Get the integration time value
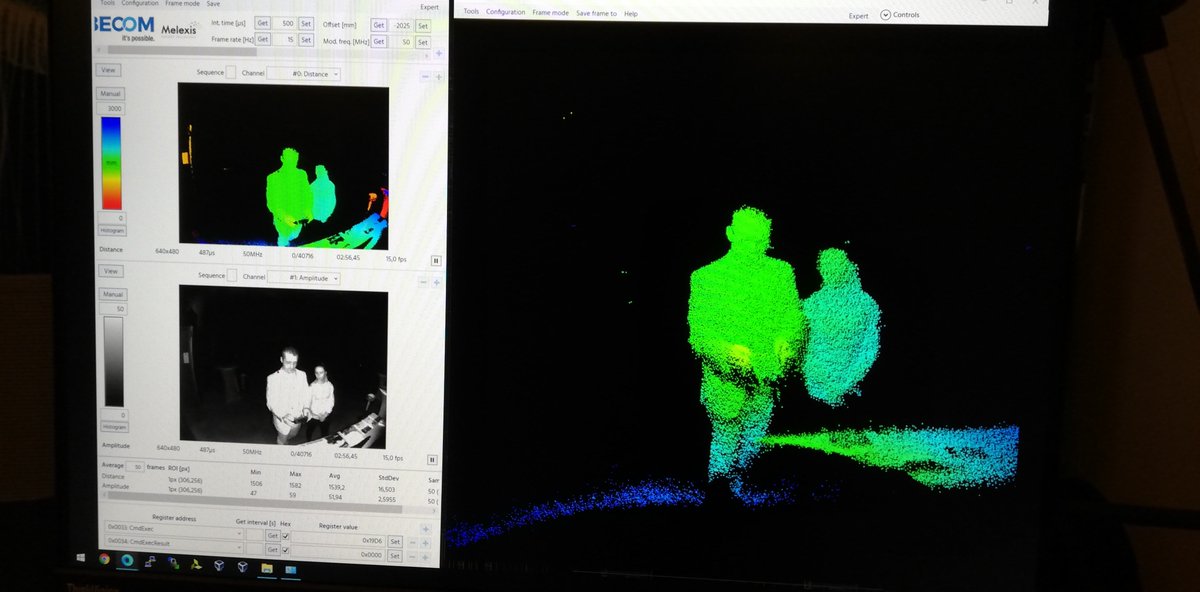The image size is (1200, 592). (262, 22)
